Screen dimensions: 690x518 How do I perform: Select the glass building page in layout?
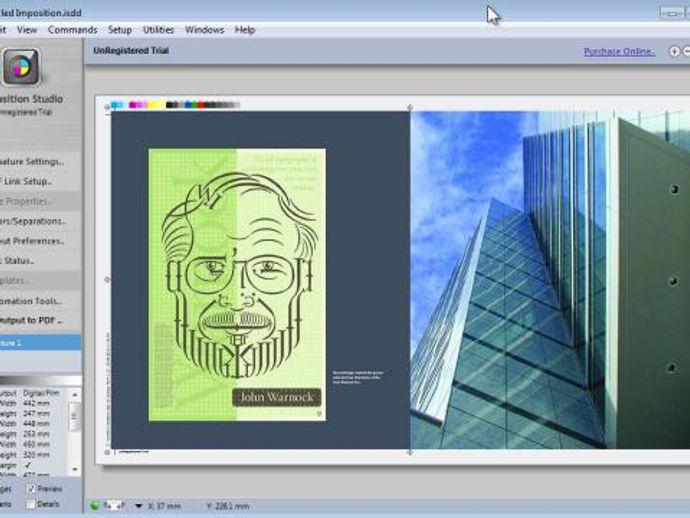point(550,280)
